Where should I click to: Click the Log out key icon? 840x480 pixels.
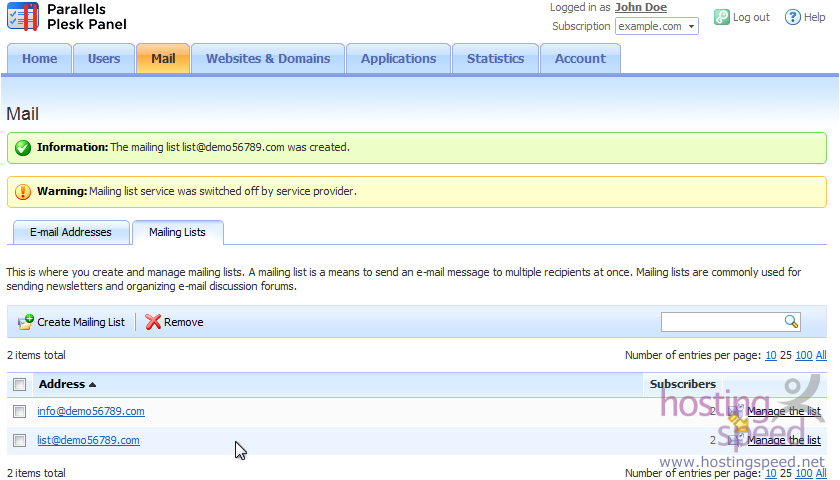[722, 17]
